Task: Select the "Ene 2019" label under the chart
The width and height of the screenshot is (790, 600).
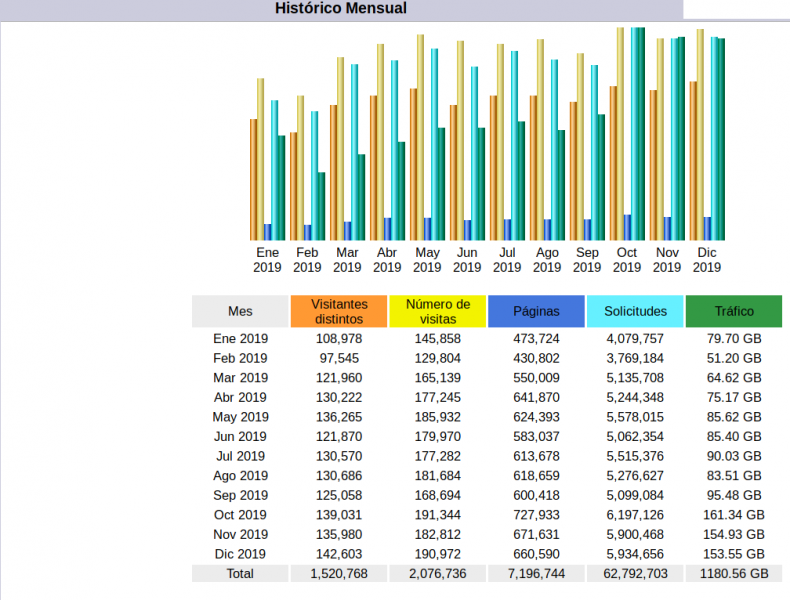Action: [x=267, y=260]
